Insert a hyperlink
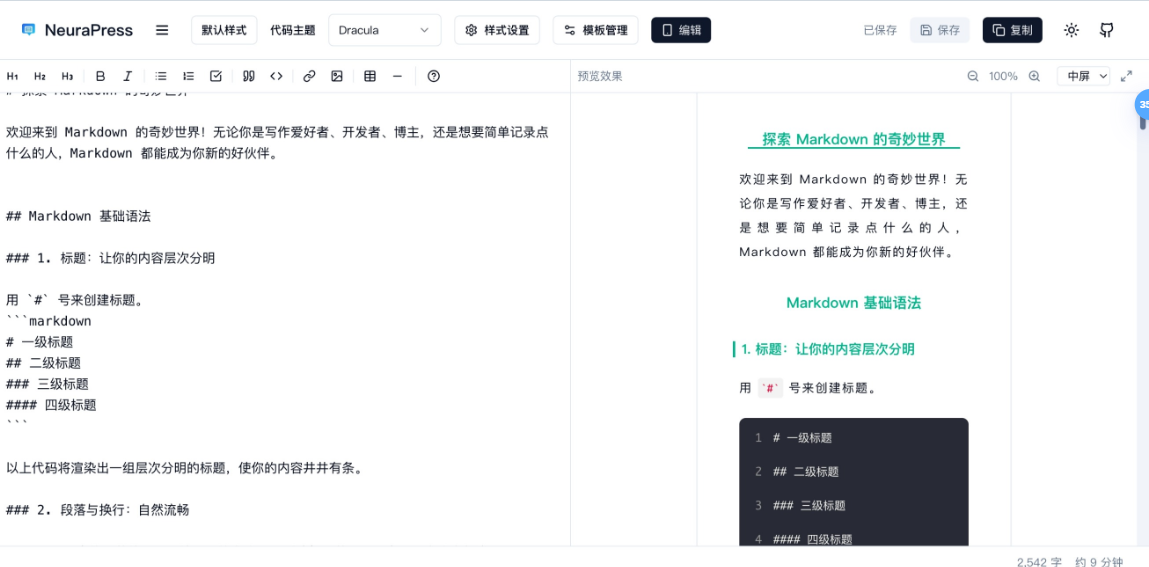The width and height of the screenshot is (1149, 567). point(309,76)
